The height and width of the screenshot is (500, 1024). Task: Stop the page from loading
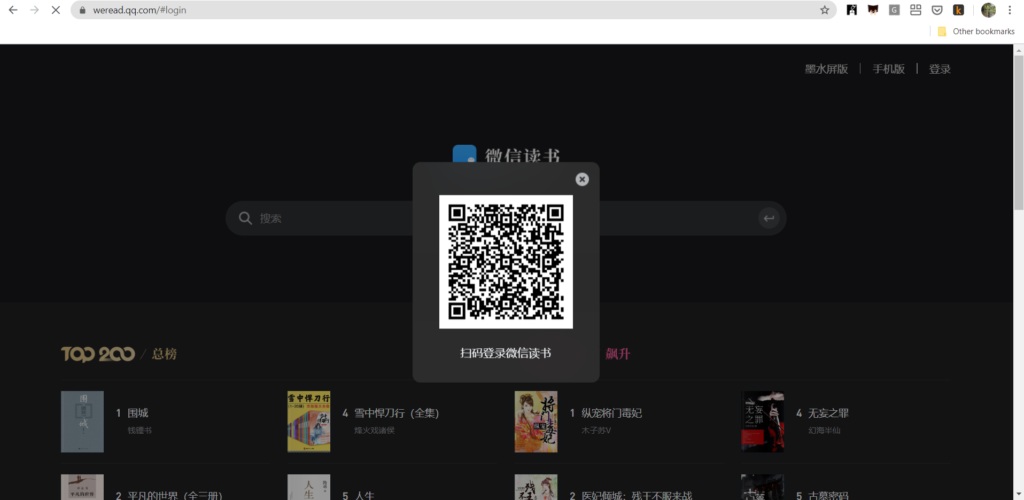pyautogui.click(x=56, y=10)
